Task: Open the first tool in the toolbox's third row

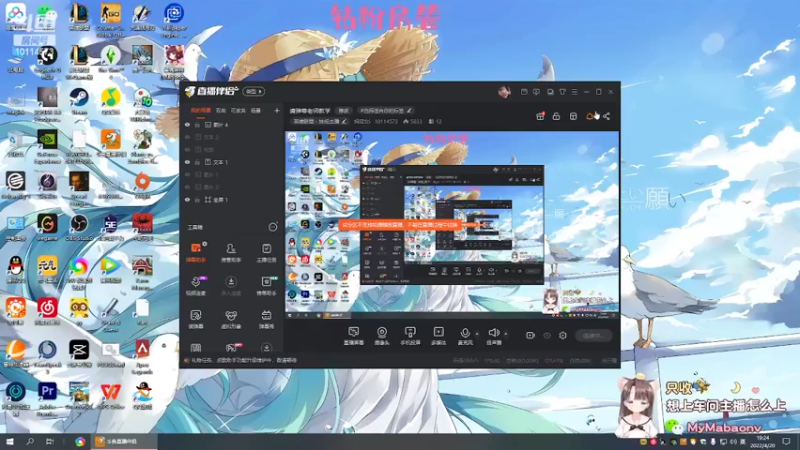Action: coord(196,319)
